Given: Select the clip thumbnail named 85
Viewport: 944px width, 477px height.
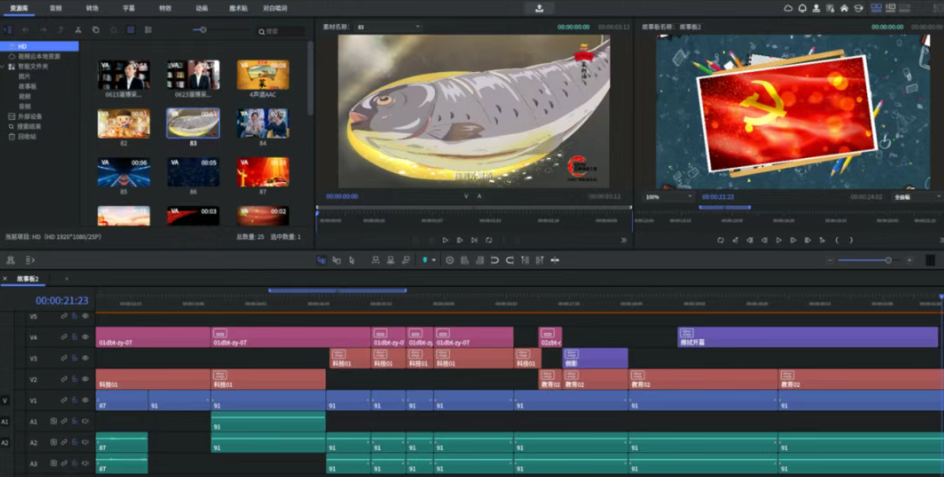Looking at the screenshot, I should click(123, 172).
